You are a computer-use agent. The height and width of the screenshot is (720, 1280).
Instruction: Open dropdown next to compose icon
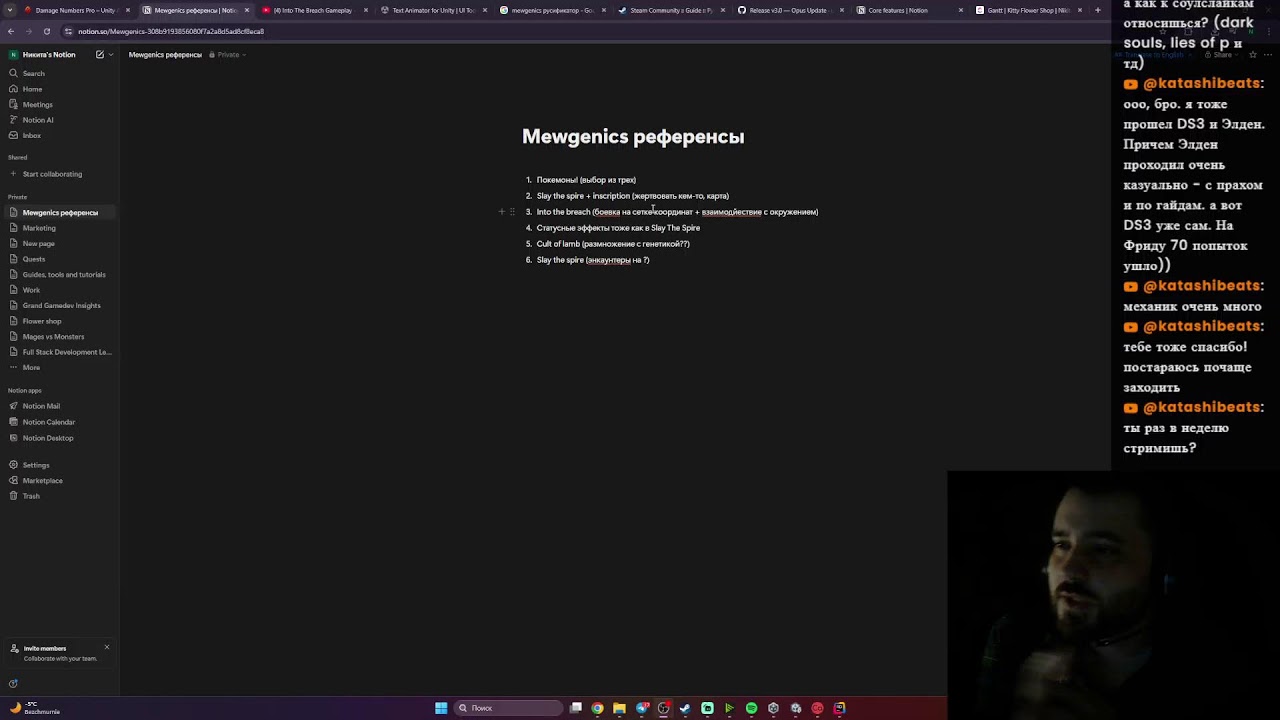click(110, 54)
